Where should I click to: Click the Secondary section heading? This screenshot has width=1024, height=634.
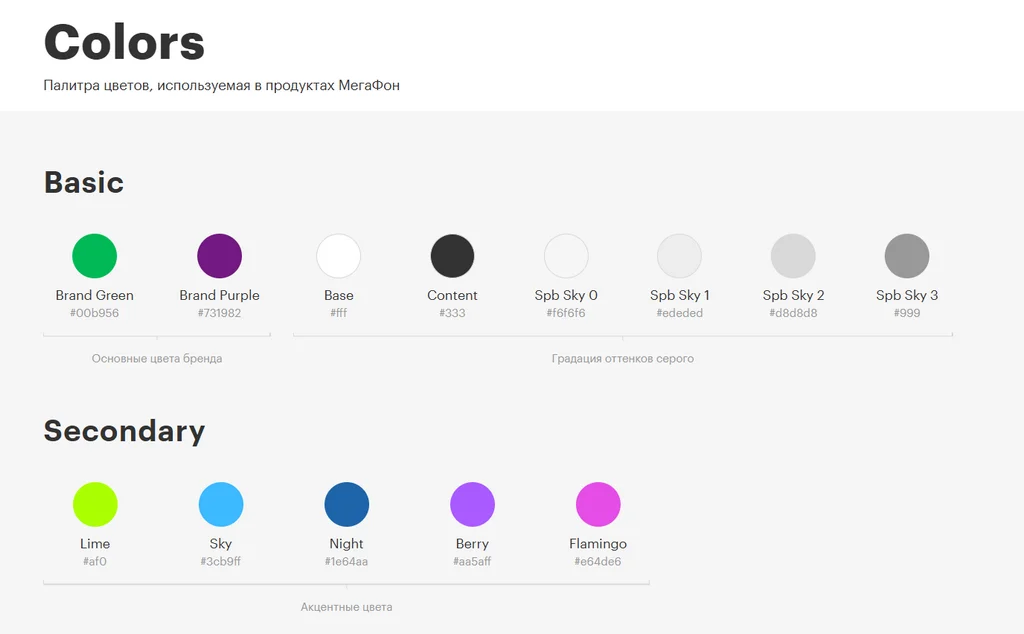click(124, 431)
